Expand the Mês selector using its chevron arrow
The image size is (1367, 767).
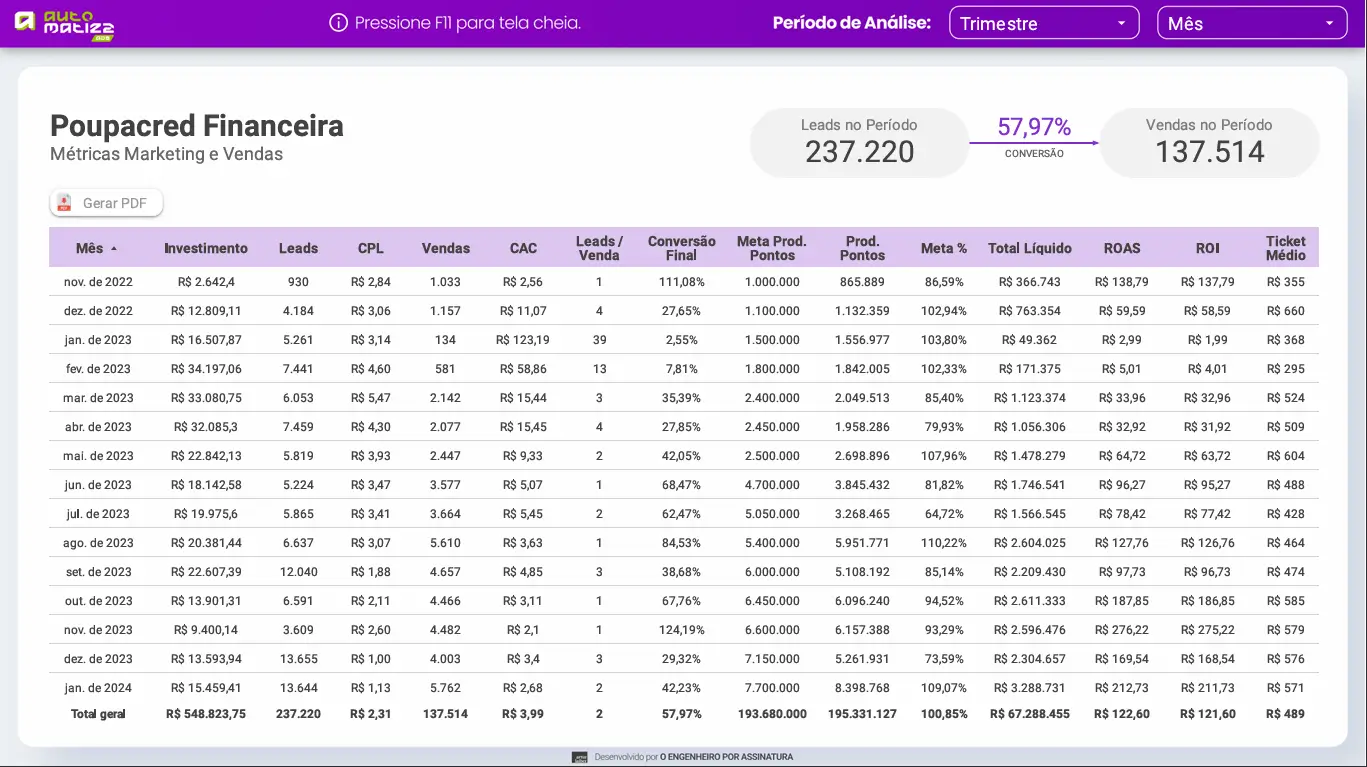1331,22
